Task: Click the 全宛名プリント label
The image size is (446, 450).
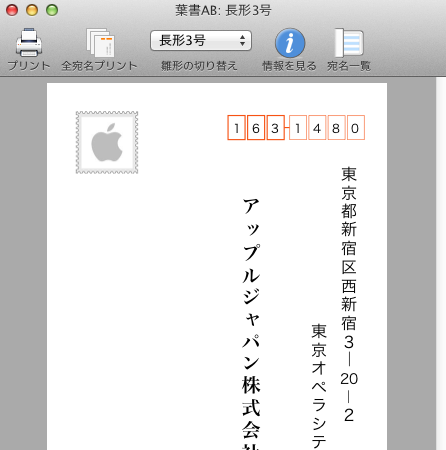Action: tap(99, 66)
